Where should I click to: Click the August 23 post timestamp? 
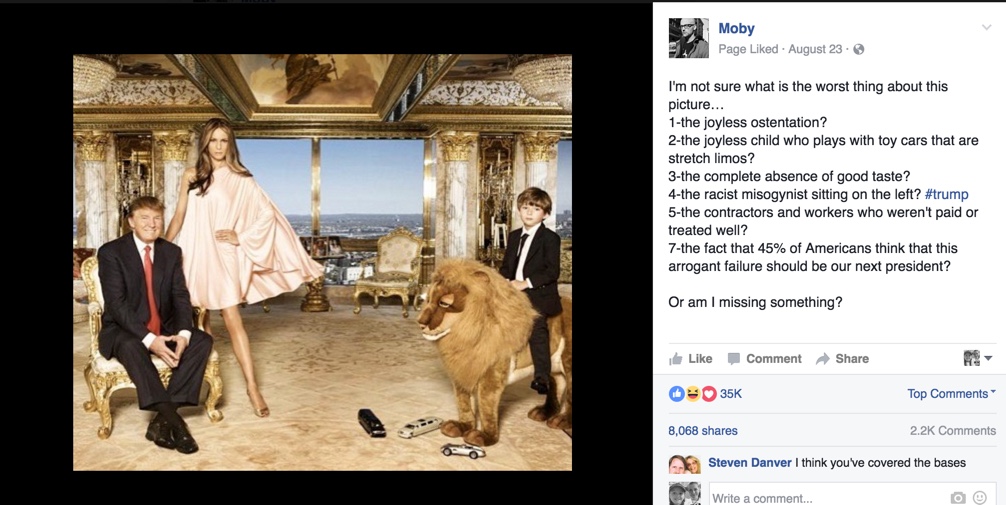pos(815,49)
